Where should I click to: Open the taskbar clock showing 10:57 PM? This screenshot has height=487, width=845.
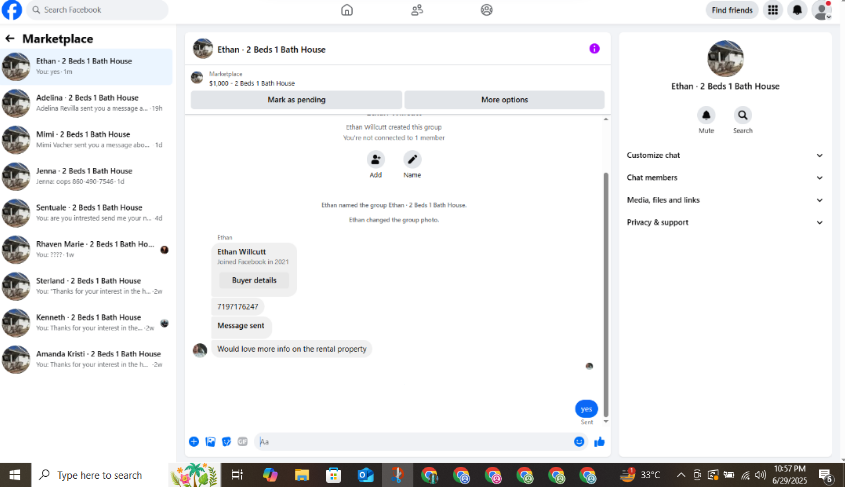pyautogui.click(x=789, y=475)
